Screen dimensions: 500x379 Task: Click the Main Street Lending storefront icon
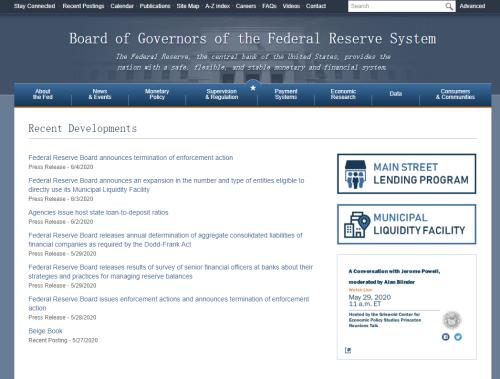pos(355,174)
